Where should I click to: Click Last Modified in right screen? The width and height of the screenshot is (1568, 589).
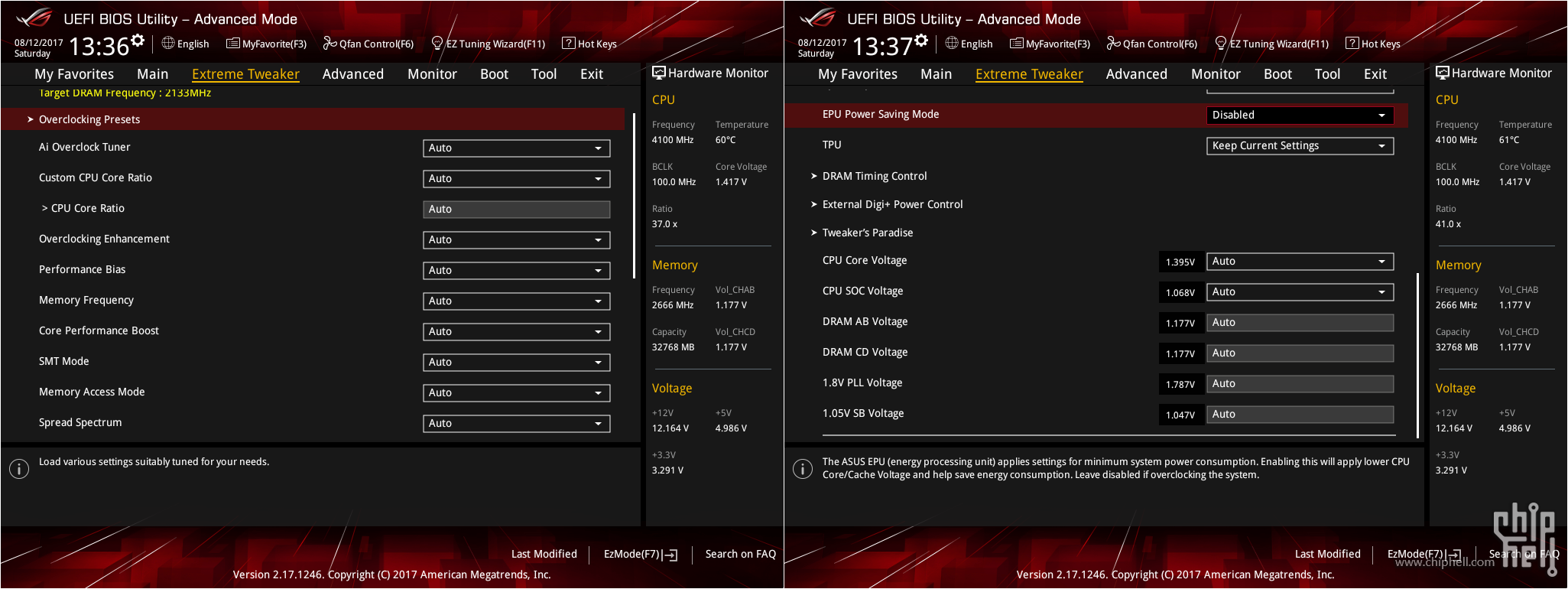pyautogui.click(x=1327, y=554)
